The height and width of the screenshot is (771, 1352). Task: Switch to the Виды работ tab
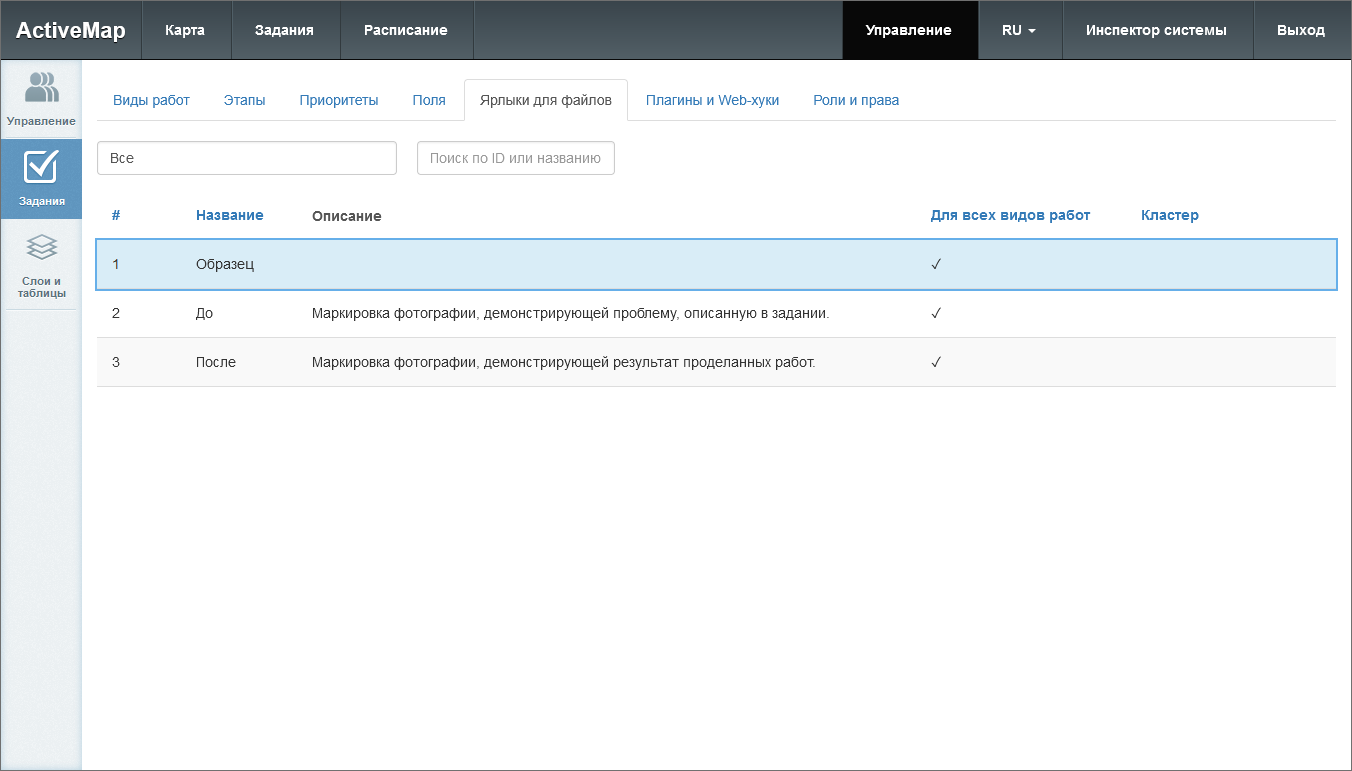click(151, 100)
